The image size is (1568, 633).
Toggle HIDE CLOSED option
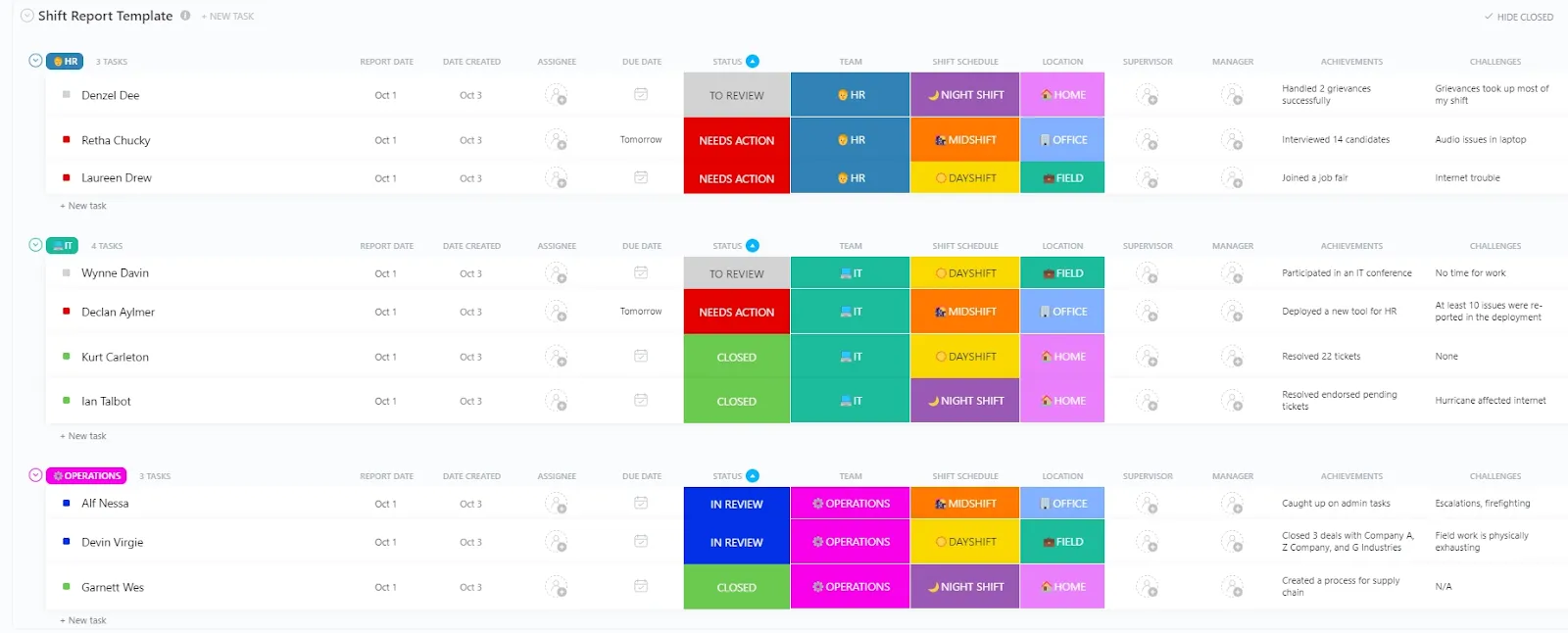pyautogui.click(x=1518, y=17)
